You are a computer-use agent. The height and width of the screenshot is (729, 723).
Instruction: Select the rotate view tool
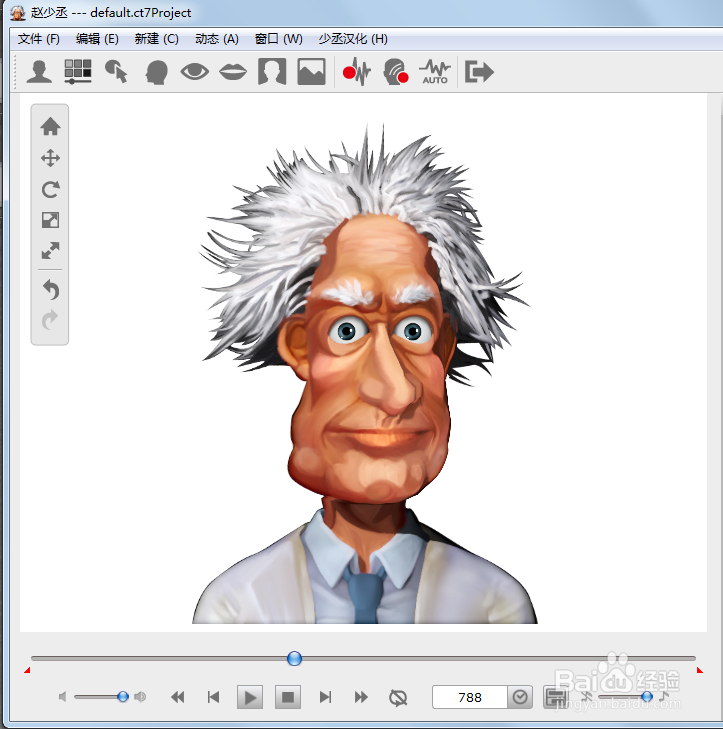tap(50, 189)
